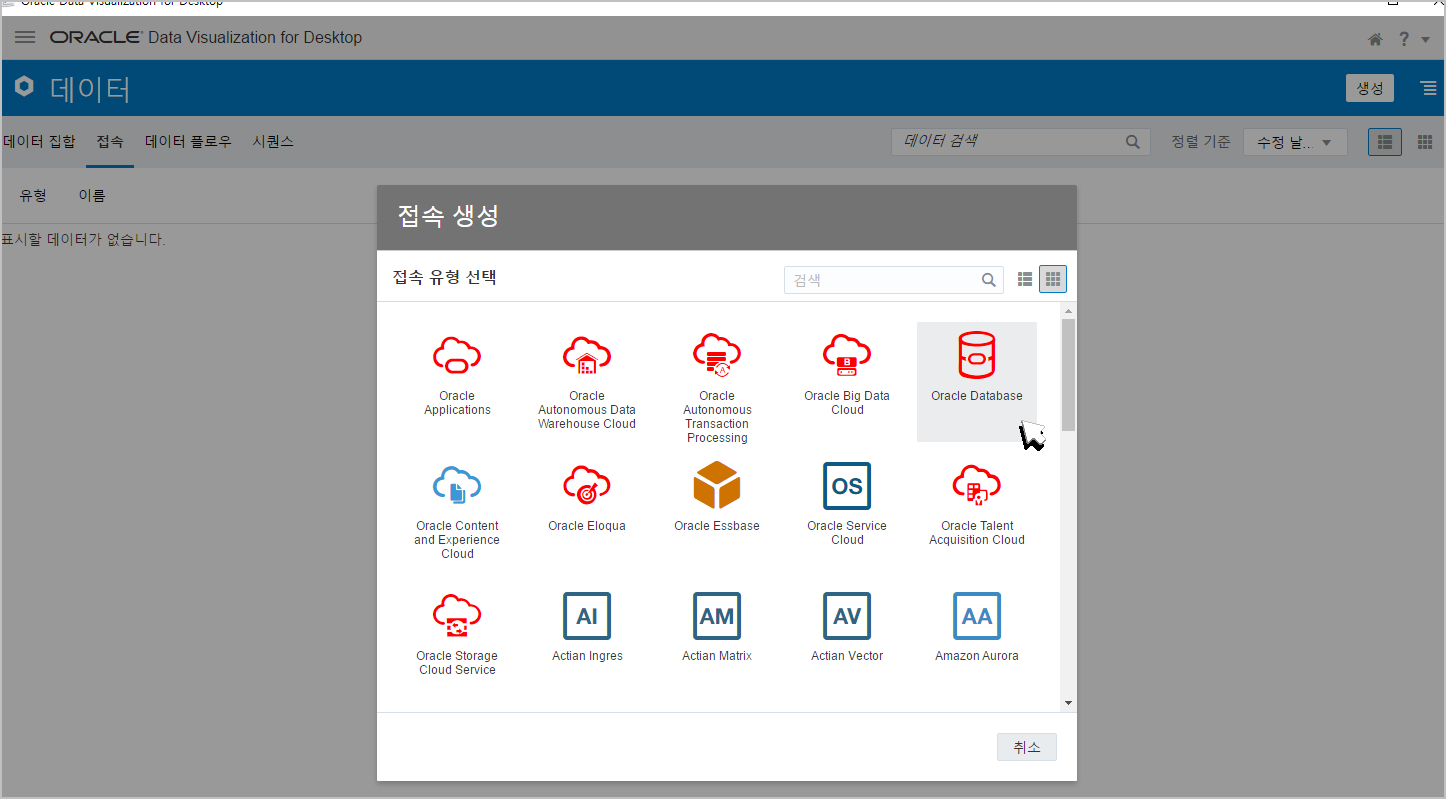Viewport: 1446px width, 799px height.
Task: Select the Amazon Aurora connection
Action: pos(977,628)
